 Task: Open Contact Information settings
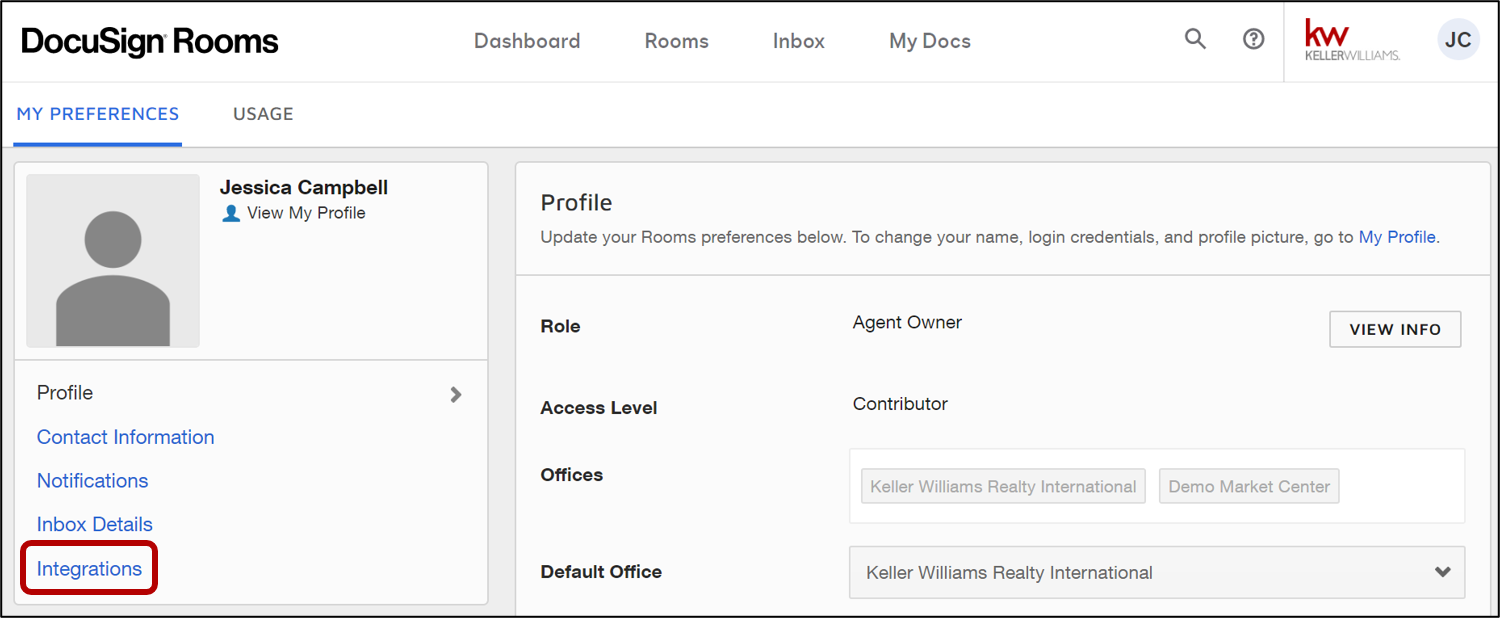point(126,437)
